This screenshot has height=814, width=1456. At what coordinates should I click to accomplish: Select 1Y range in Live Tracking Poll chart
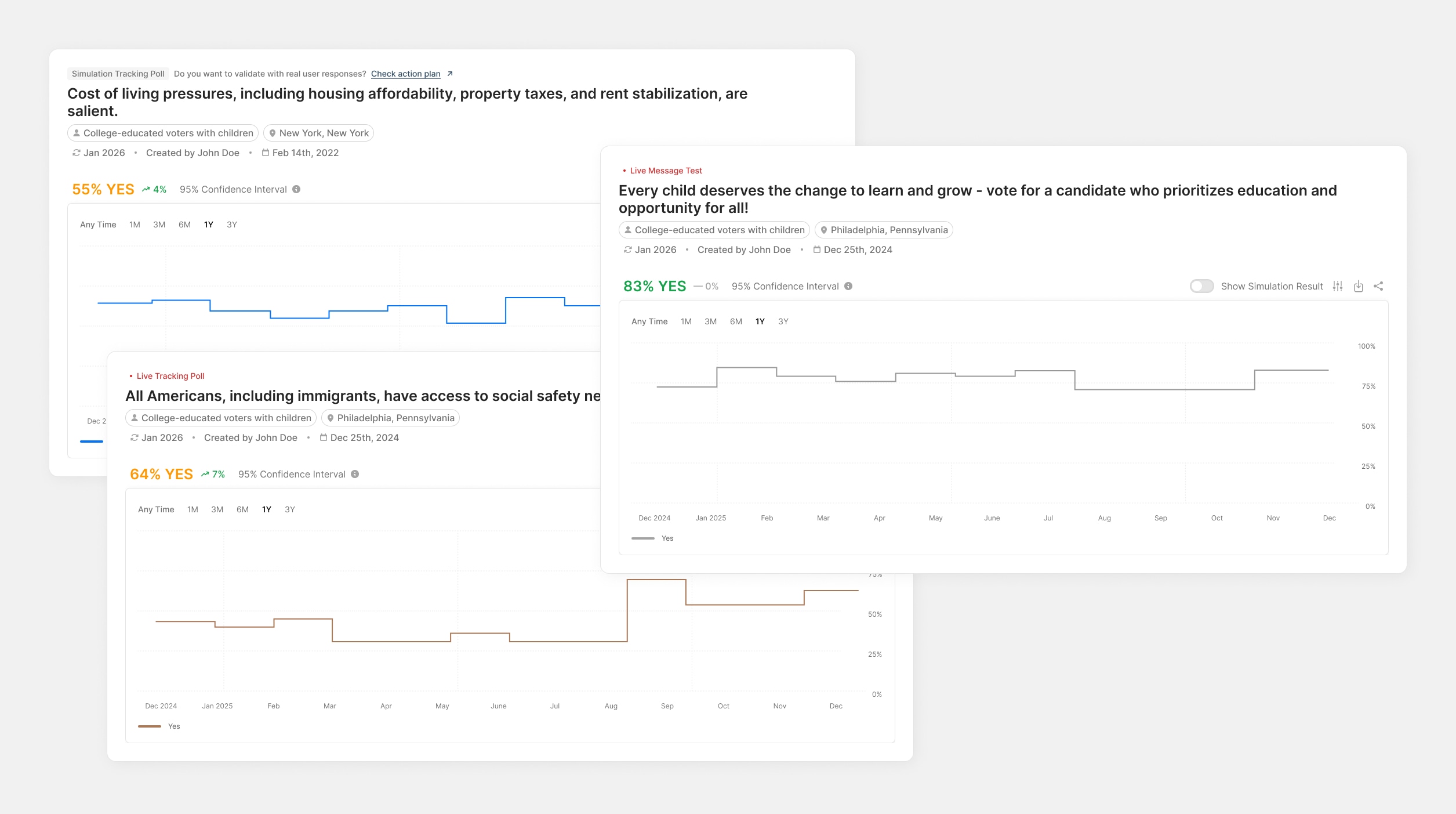pos(267,509)
